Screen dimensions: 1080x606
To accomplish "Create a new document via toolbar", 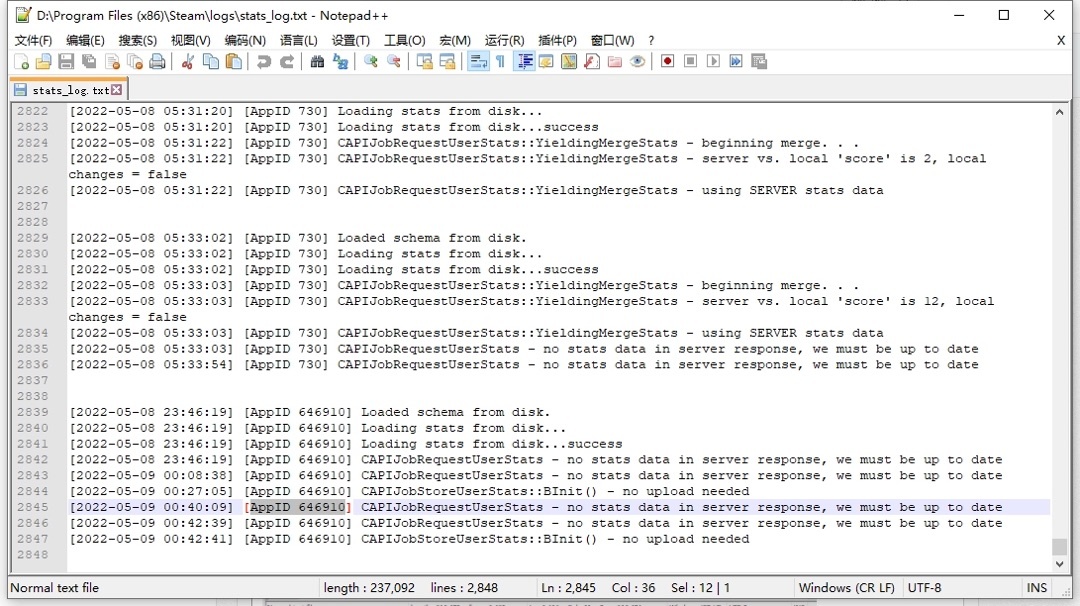I will click(x=21, y=62).
